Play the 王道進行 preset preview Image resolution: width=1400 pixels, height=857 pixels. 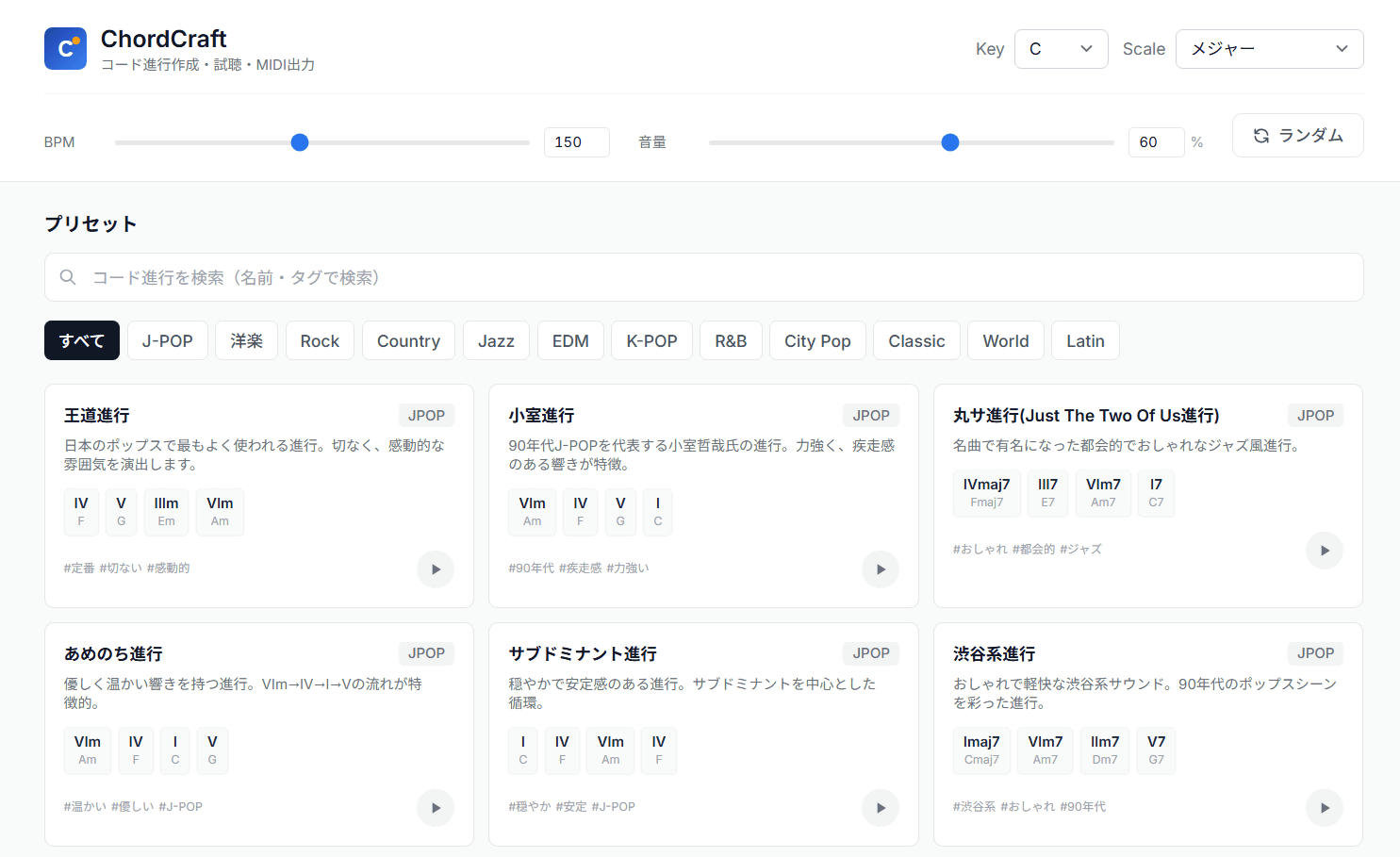(436, 569)
